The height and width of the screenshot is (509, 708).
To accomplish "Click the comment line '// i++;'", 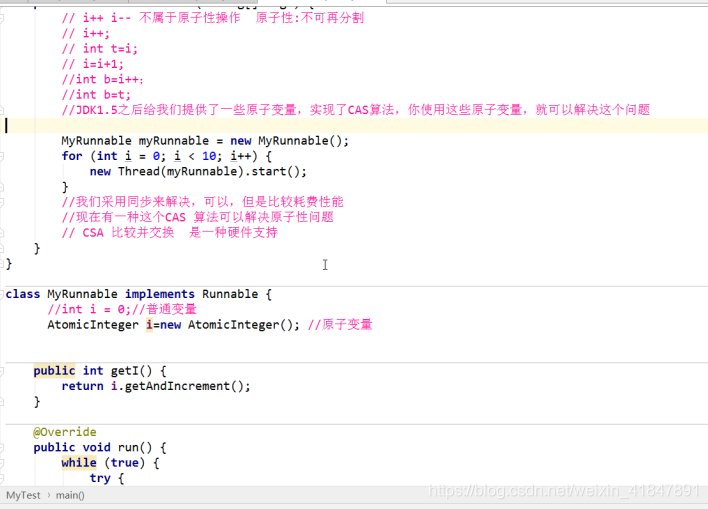I will 86,33.
